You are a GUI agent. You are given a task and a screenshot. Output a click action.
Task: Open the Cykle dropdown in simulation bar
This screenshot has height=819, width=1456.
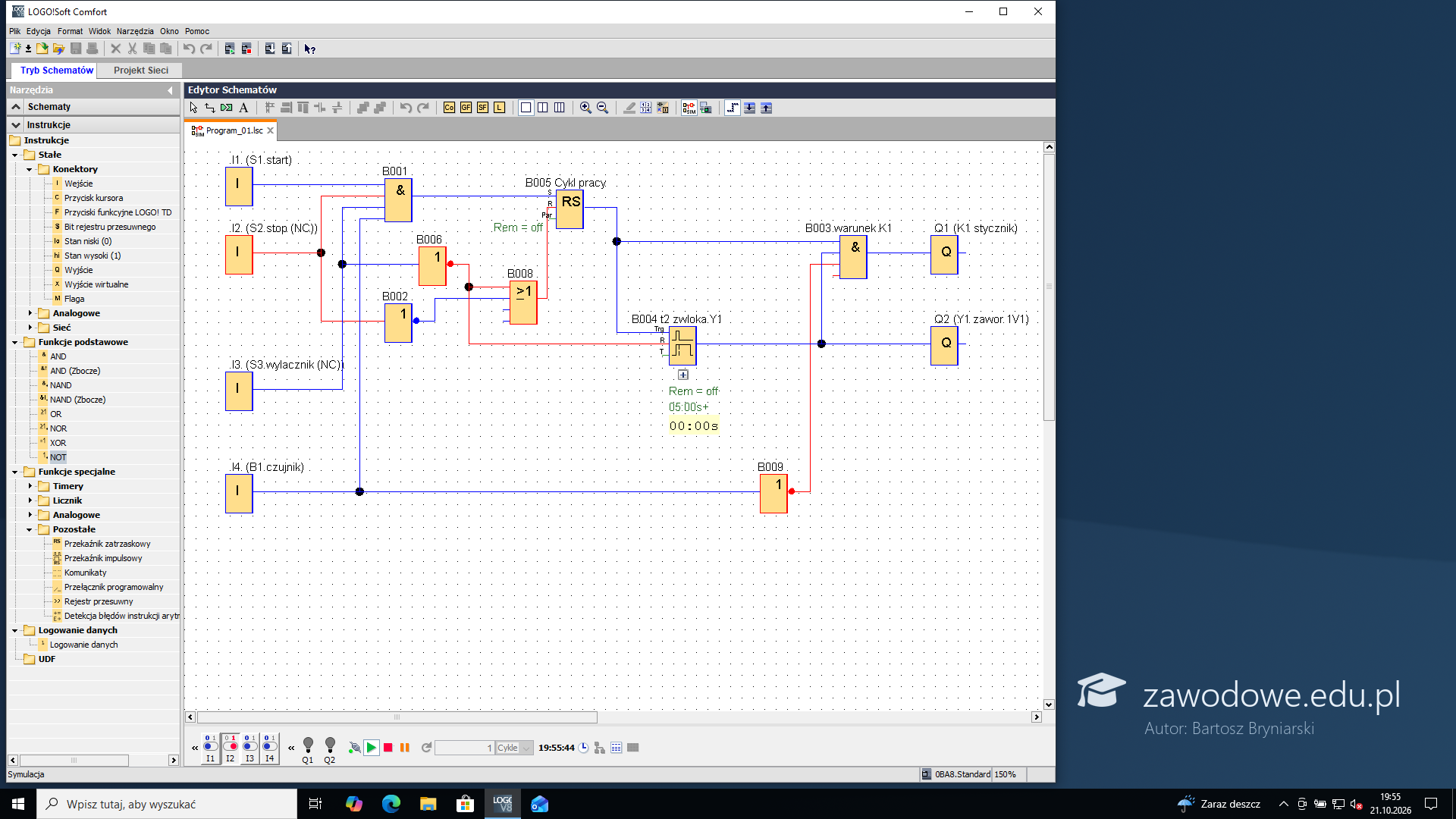[x=526, y=748]
